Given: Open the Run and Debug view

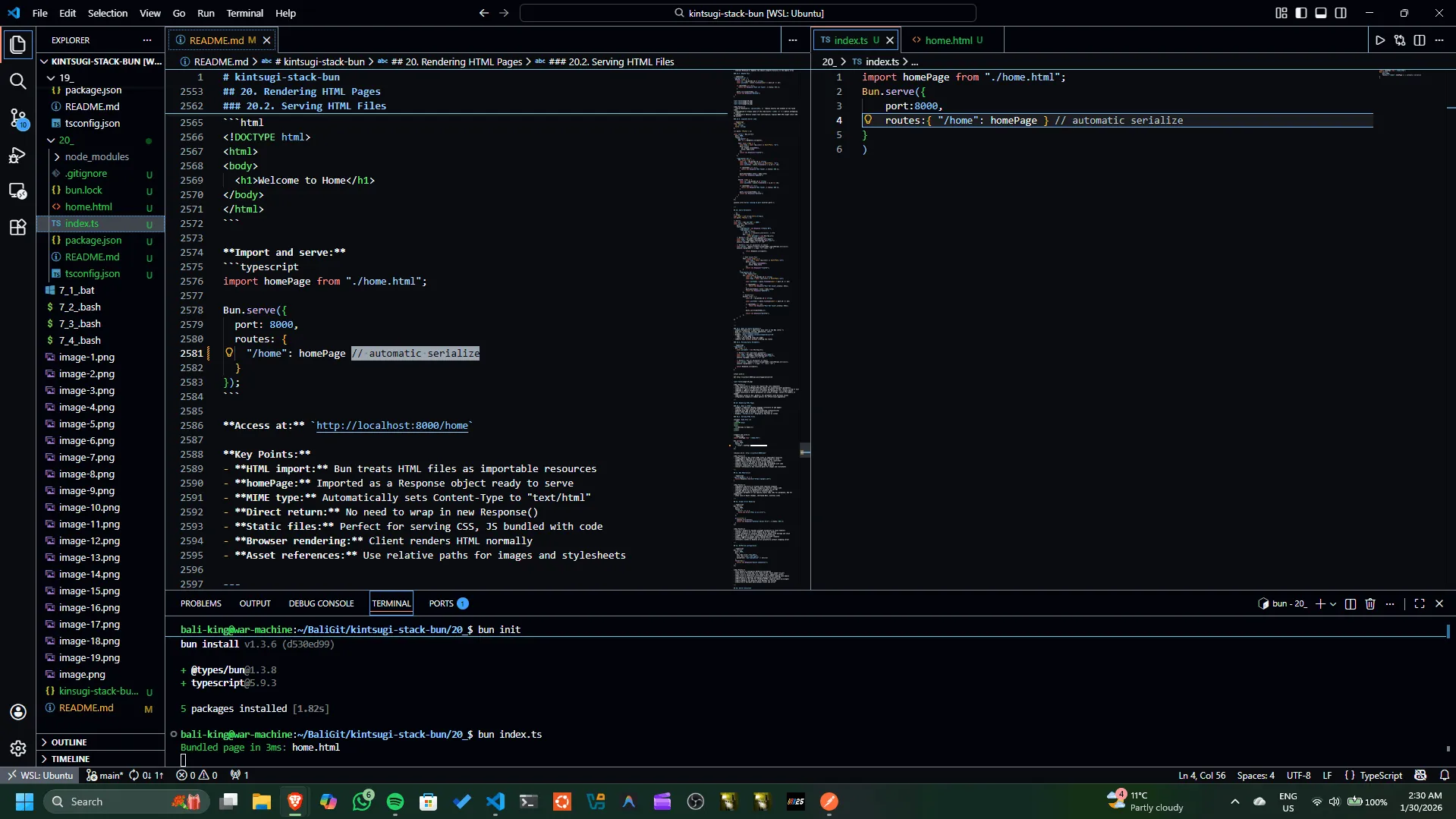Looking at the screenshot, I should pyautogui.click(x=18, y=156).
